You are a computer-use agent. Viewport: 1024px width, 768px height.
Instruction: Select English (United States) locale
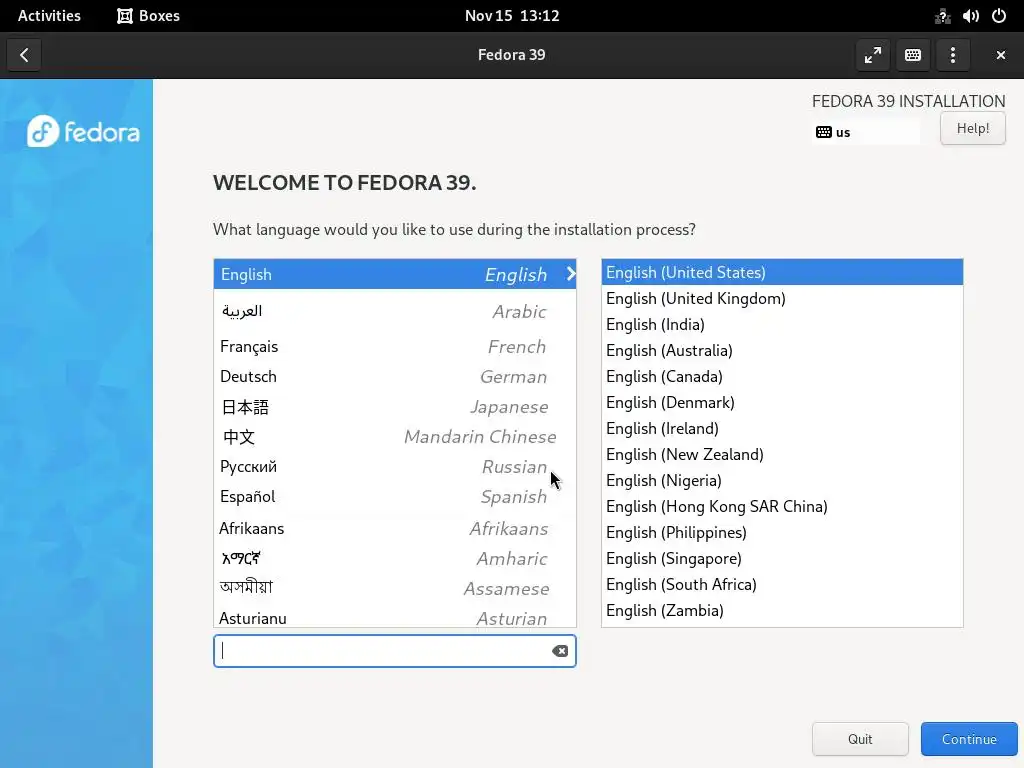(x=782, y=272)
